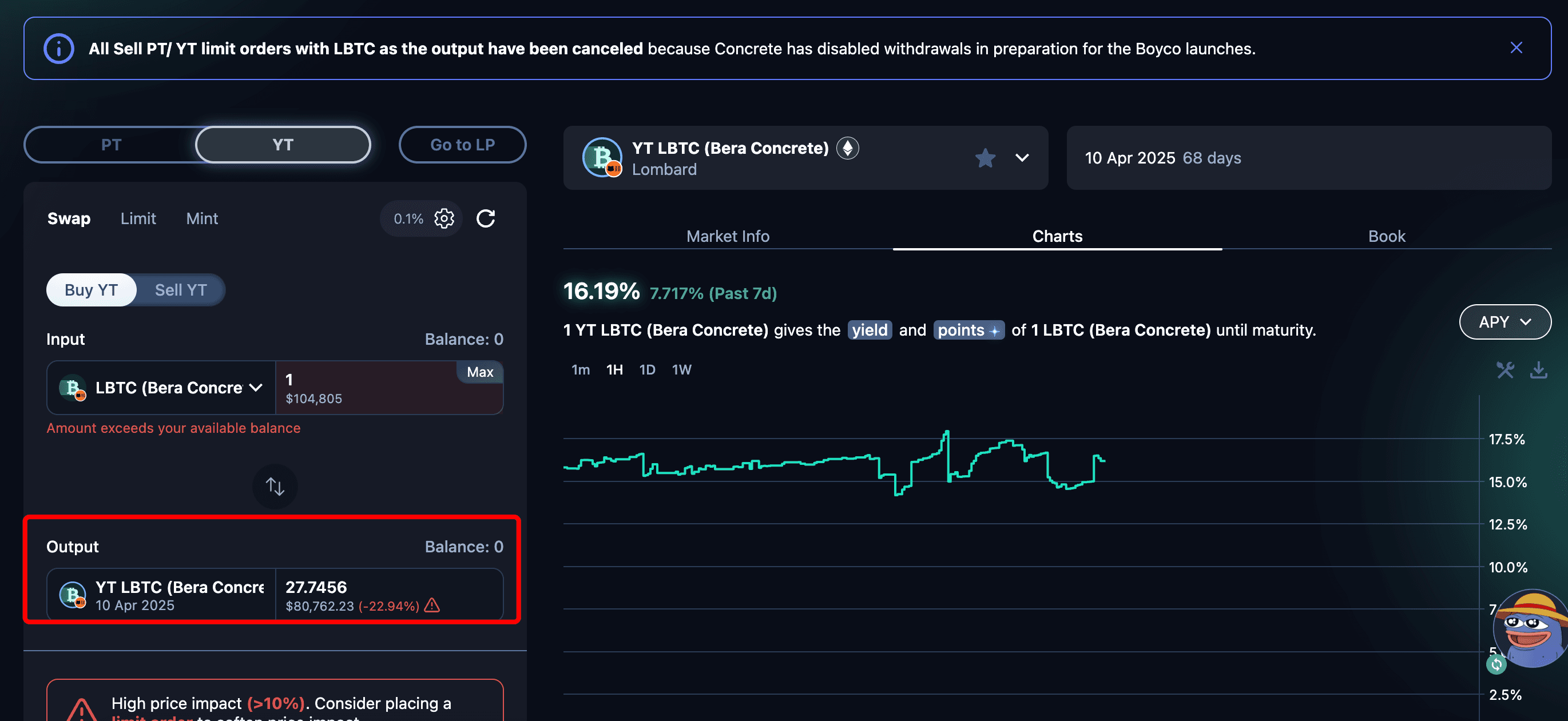Click the output amount 27.7456
The width and height of the screenshot is (1568, 721).
(316, 587)
